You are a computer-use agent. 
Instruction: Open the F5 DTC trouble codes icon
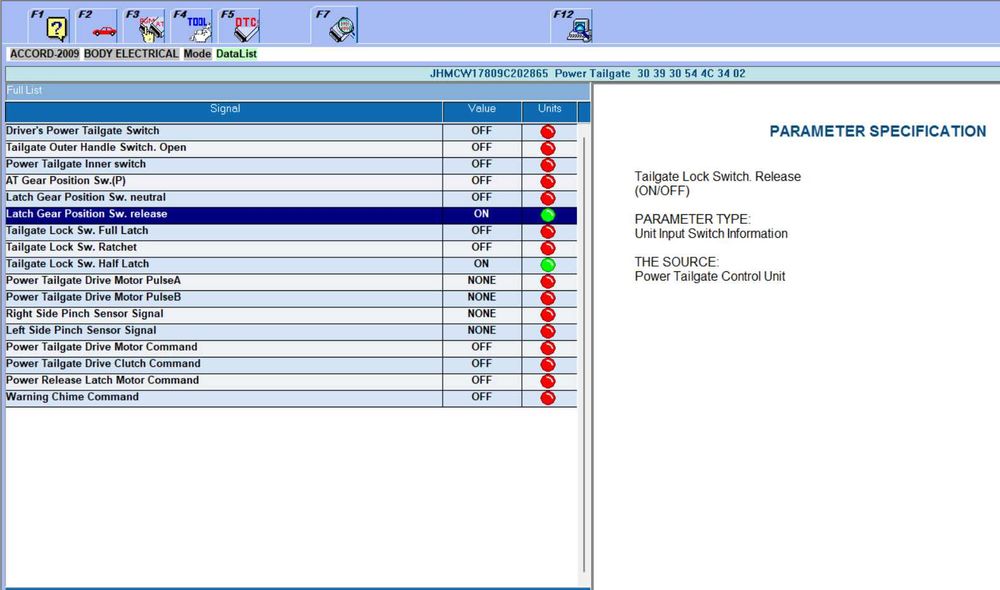[247, 27]
